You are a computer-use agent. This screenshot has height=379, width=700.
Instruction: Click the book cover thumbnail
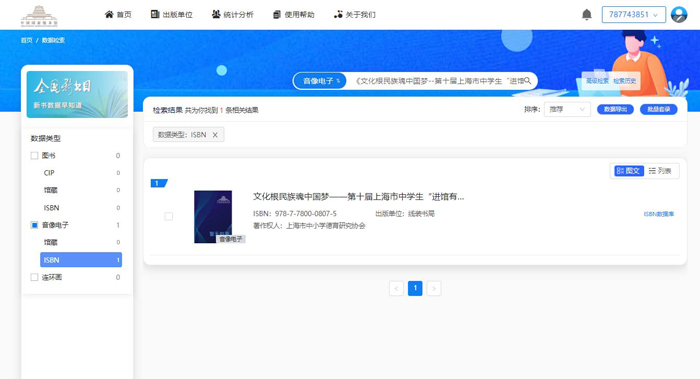[213, 217]
